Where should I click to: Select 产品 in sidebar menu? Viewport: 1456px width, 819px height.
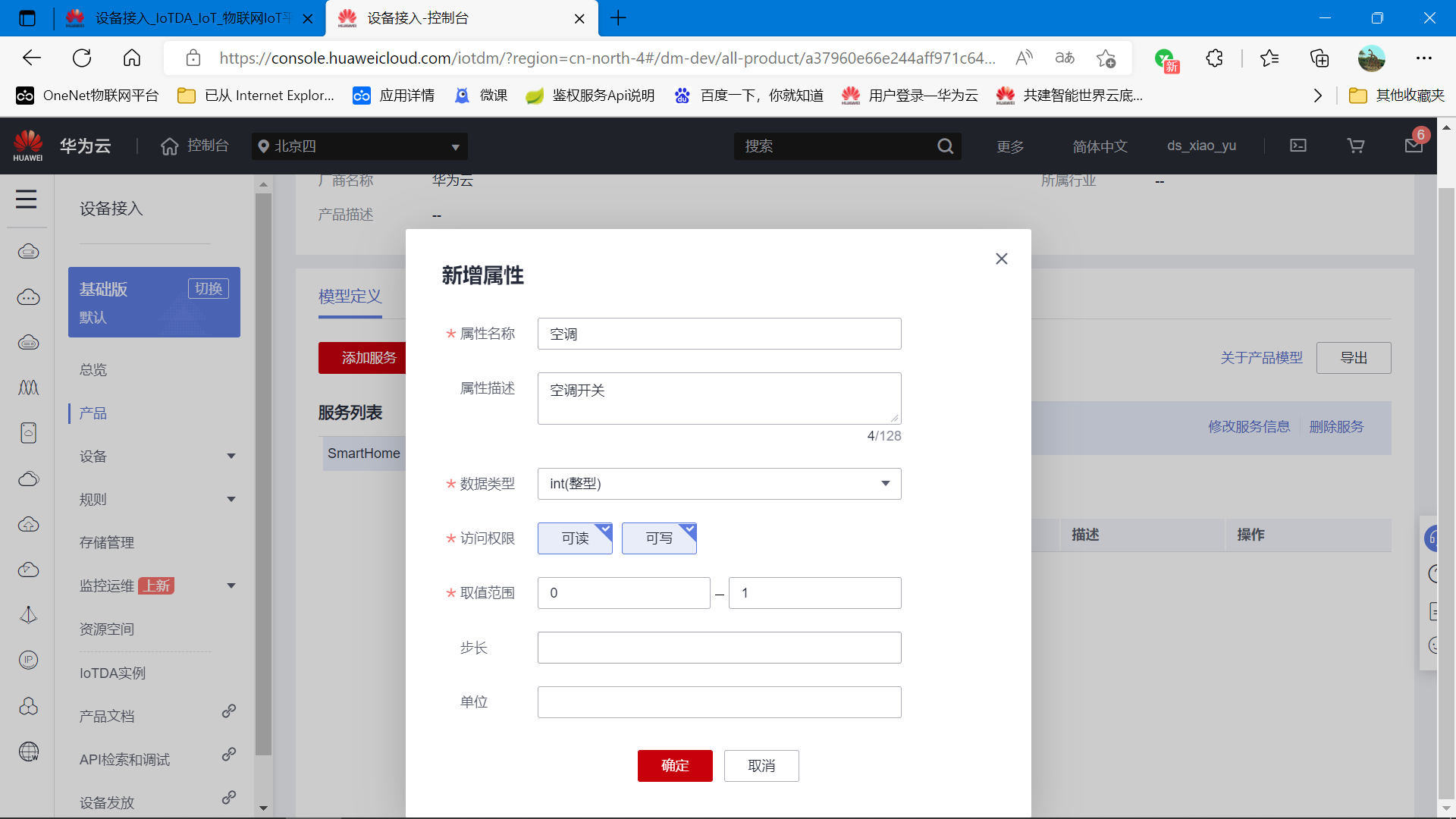tap(93, 413)
